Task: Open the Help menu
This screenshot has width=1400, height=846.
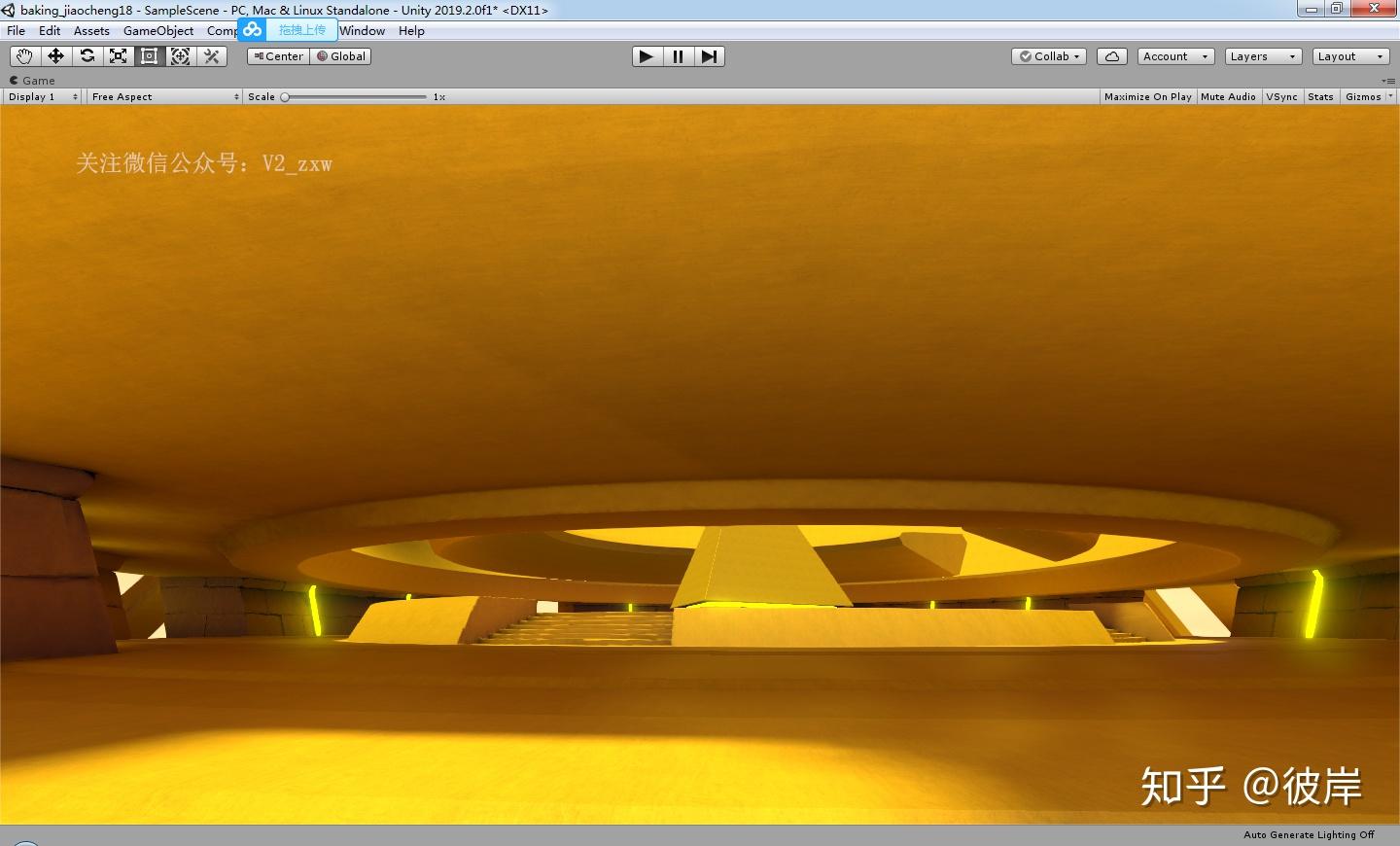Action: 411,30
